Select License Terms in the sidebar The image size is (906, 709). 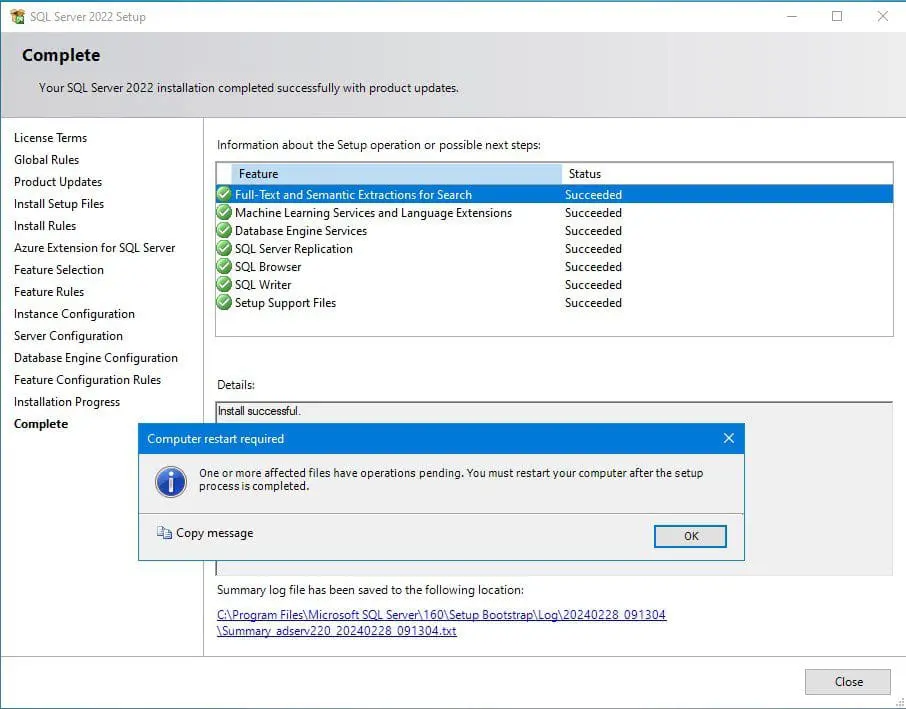point(51,138)
